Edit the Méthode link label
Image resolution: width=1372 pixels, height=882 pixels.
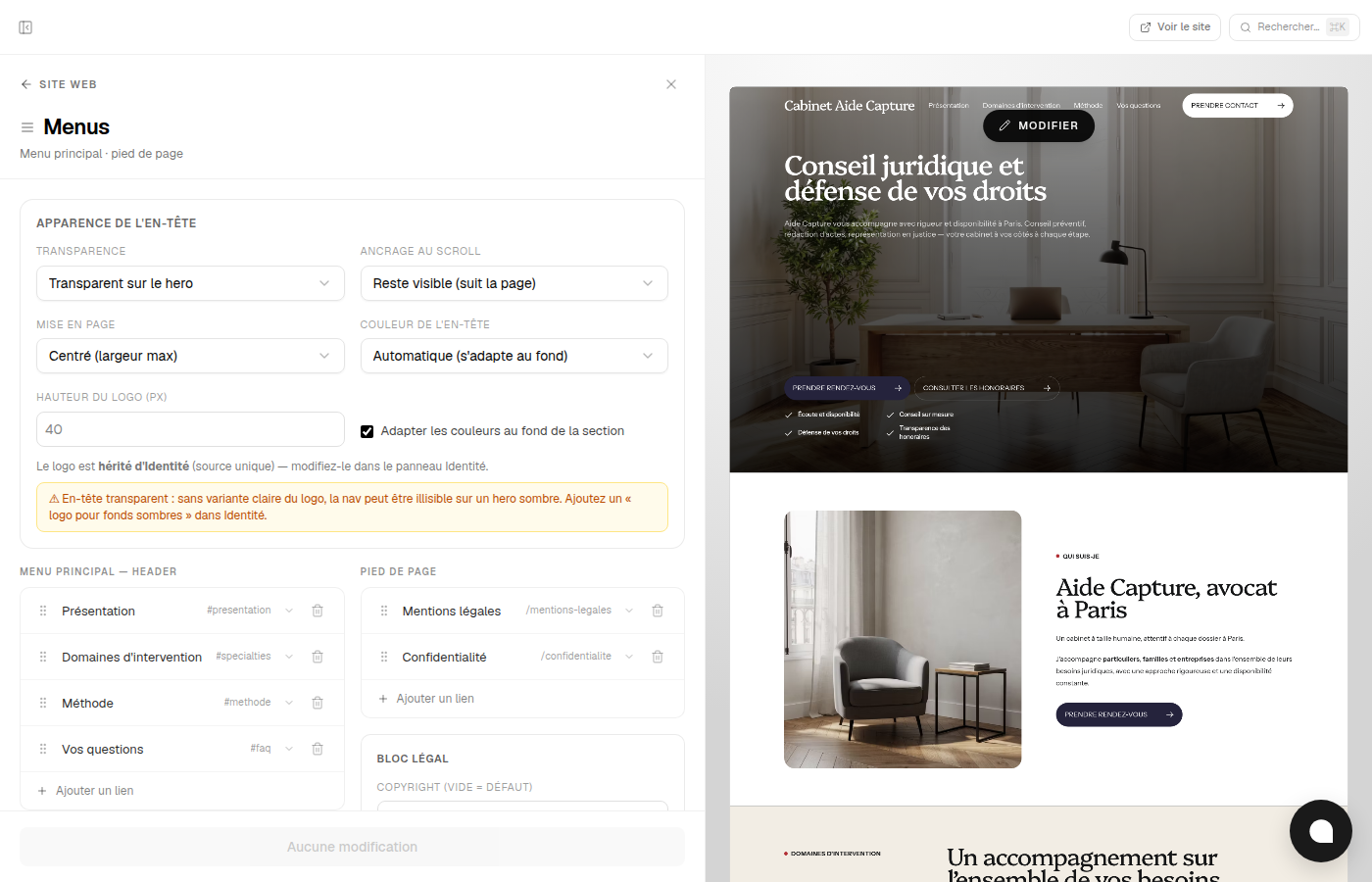87,703
